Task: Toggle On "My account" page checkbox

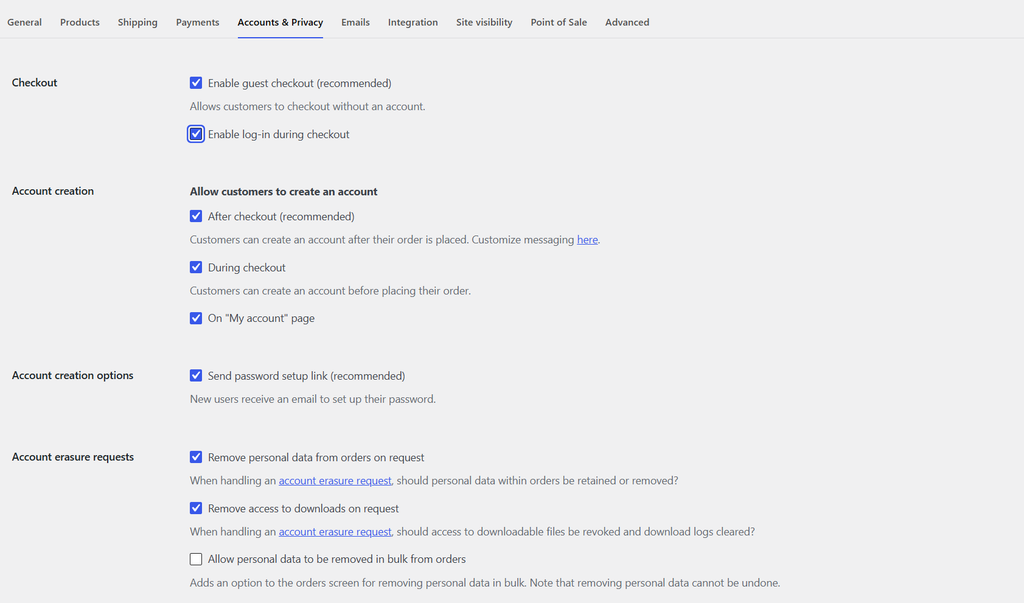Action: tap(196, 318)
